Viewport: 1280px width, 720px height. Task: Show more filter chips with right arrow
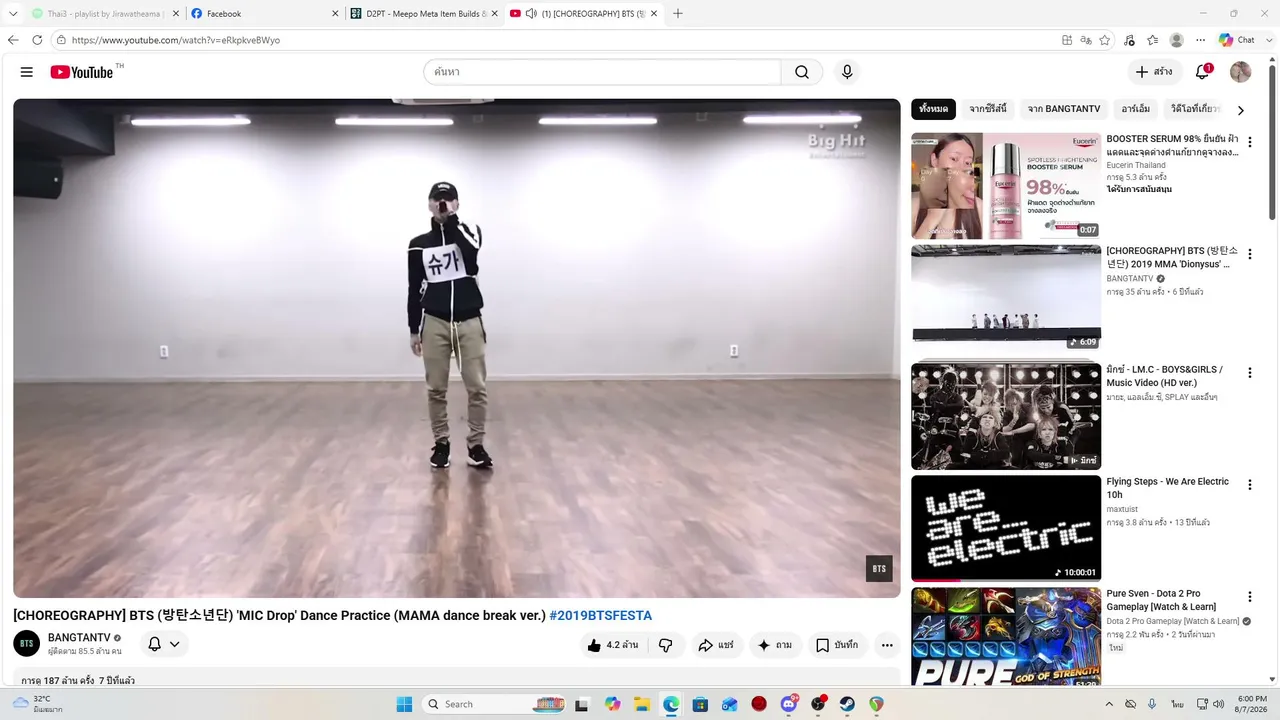1241,110
